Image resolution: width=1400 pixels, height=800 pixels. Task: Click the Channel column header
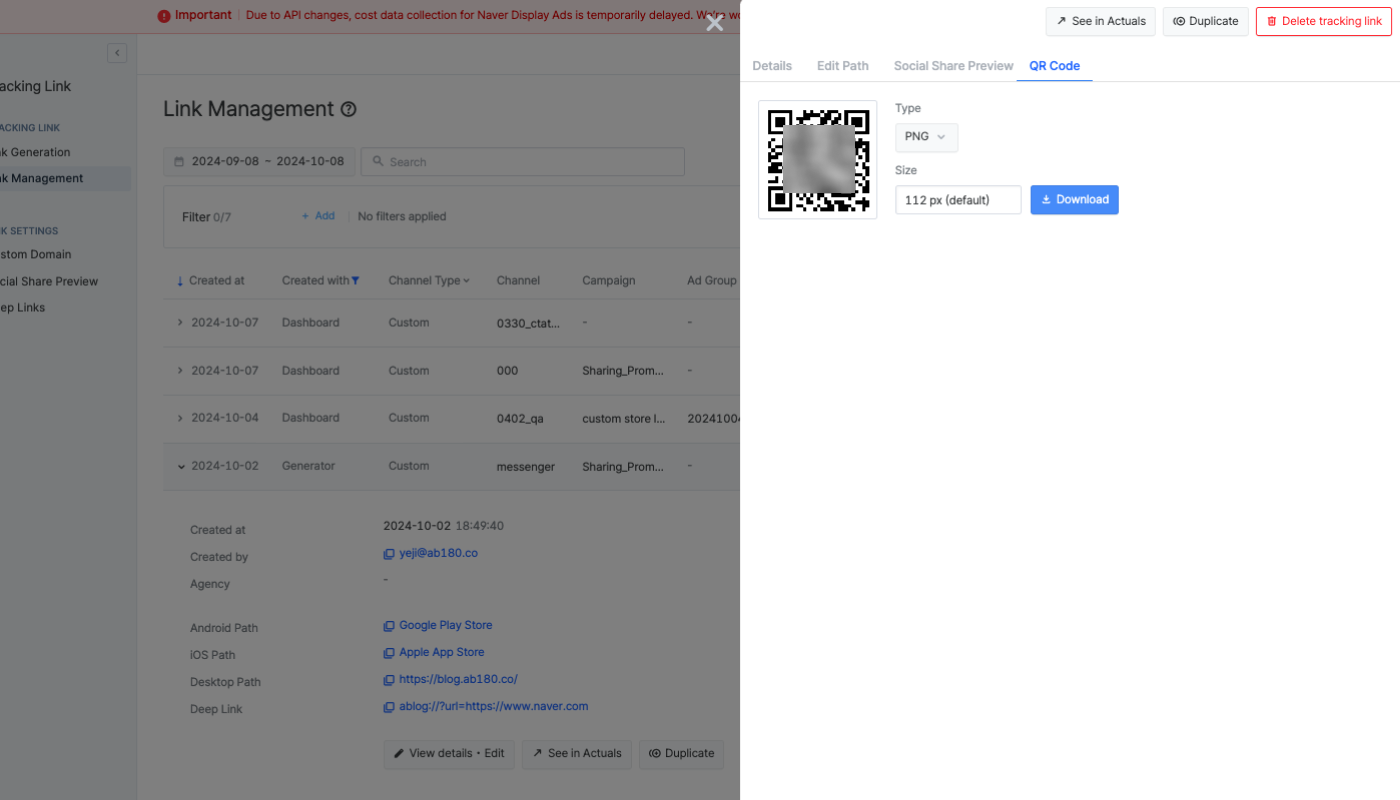(518, 281)
